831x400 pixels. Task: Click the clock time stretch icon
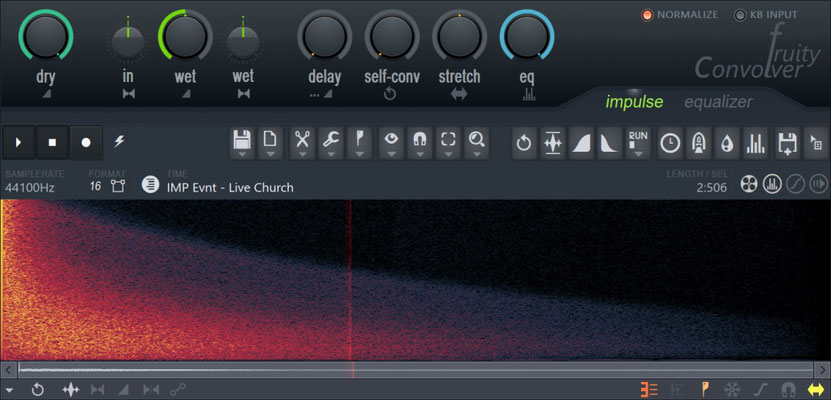(x=670, y=143)
